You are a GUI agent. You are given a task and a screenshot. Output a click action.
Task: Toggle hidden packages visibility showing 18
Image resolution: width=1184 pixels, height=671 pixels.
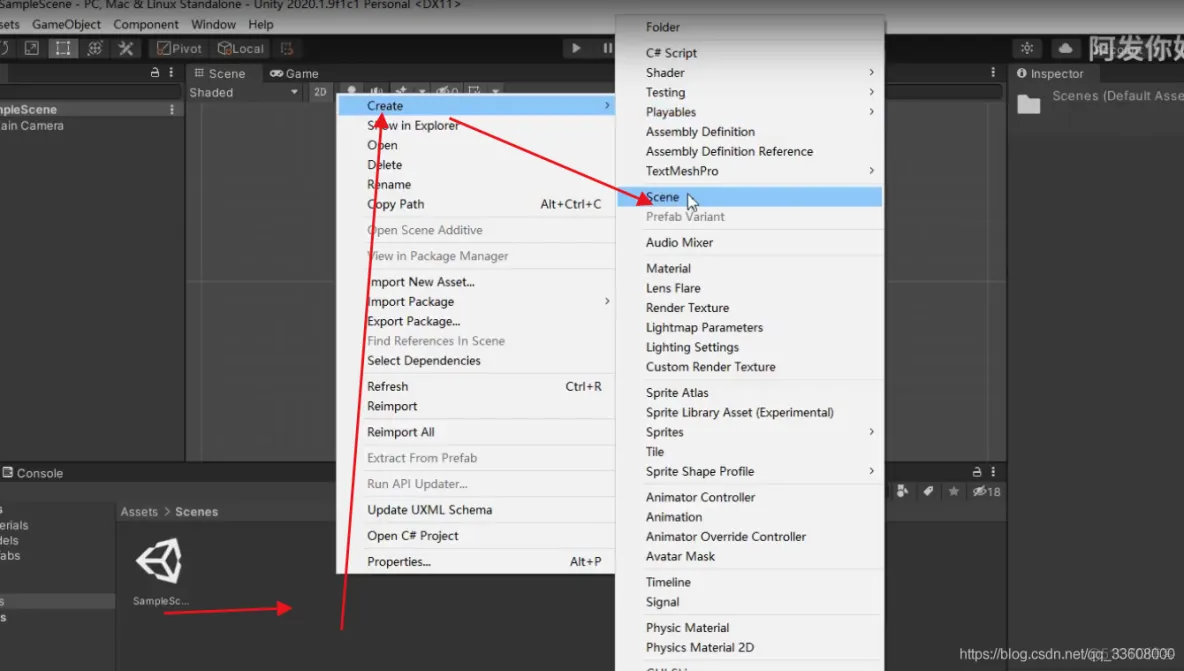click(986, 491)
